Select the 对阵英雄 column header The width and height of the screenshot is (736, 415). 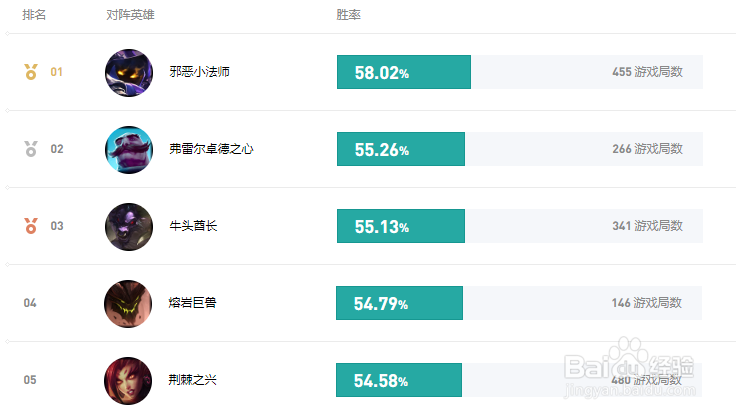pos(130,15)
